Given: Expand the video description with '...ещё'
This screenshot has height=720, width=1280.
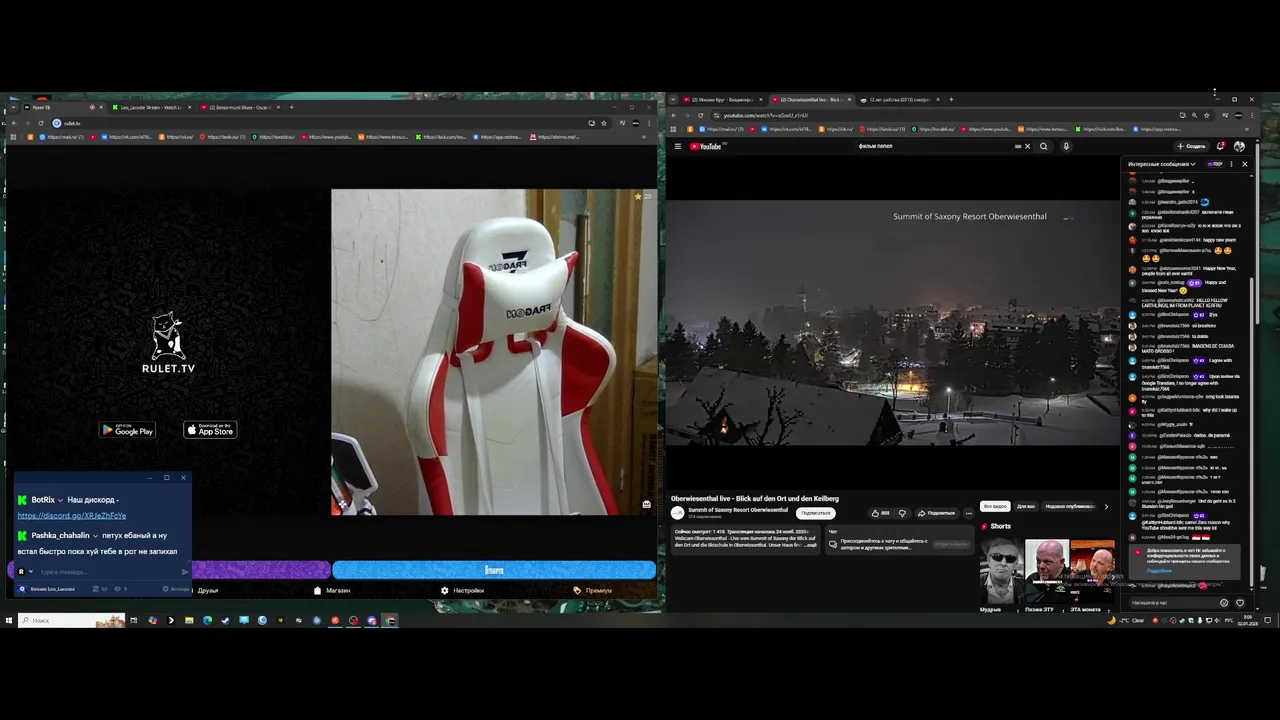Looking at the screenshot, I should (811, 545).
